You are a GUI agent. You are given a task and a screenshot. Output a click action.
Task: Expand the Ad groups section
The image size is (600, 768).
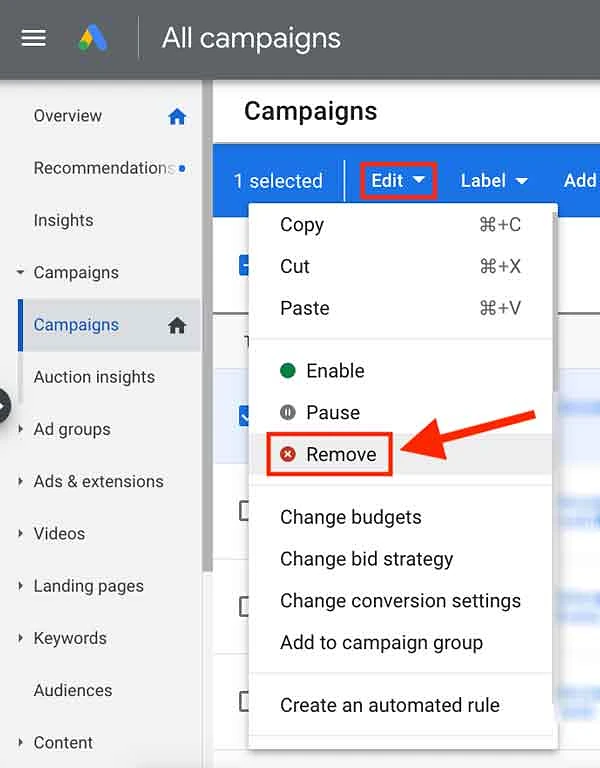tap(20, 429)
